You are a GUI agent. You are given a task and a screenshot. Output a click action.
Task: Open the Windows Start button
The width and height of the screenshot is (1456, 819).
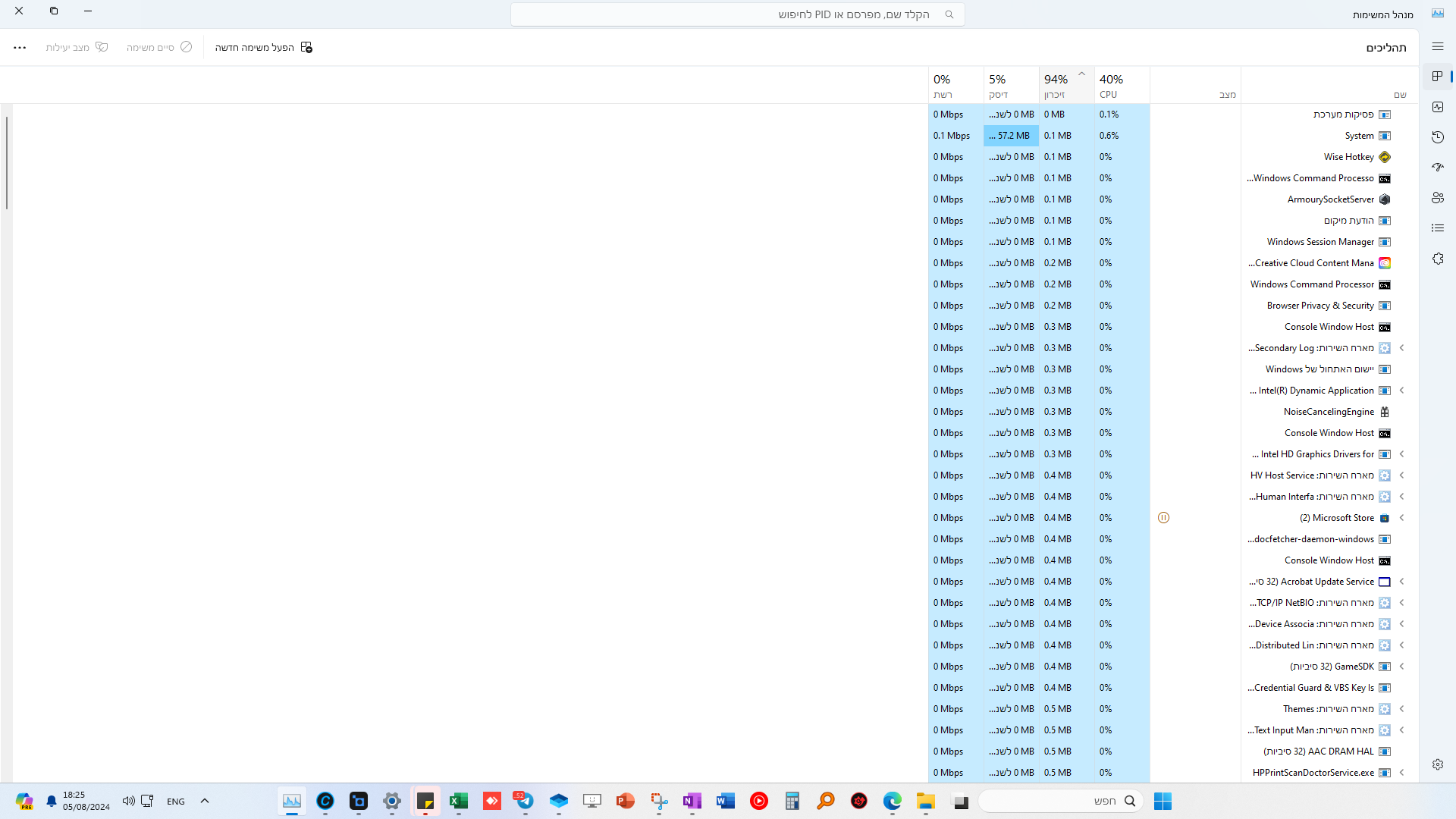point(1163,801)
